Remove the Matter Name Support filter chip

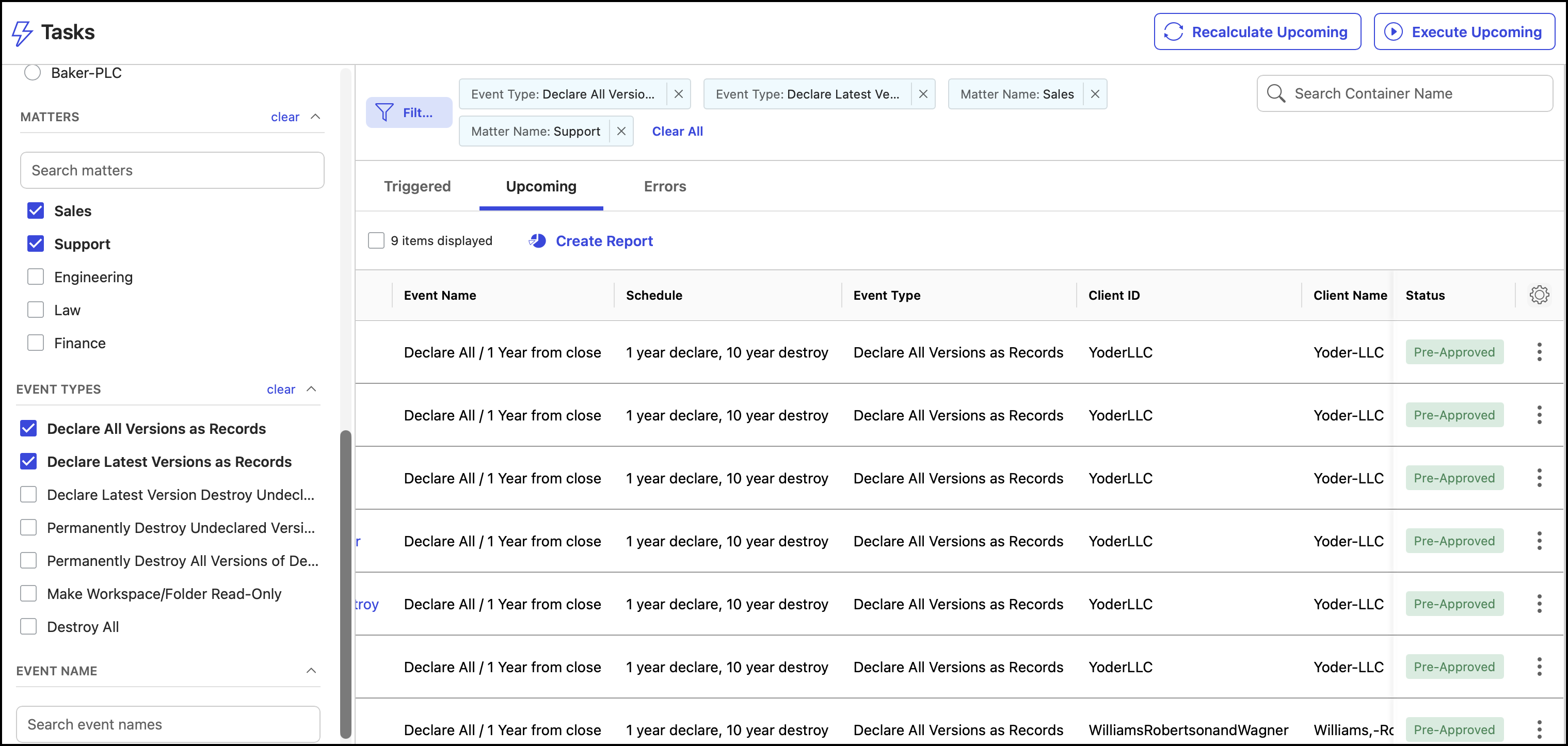point(621,132)
